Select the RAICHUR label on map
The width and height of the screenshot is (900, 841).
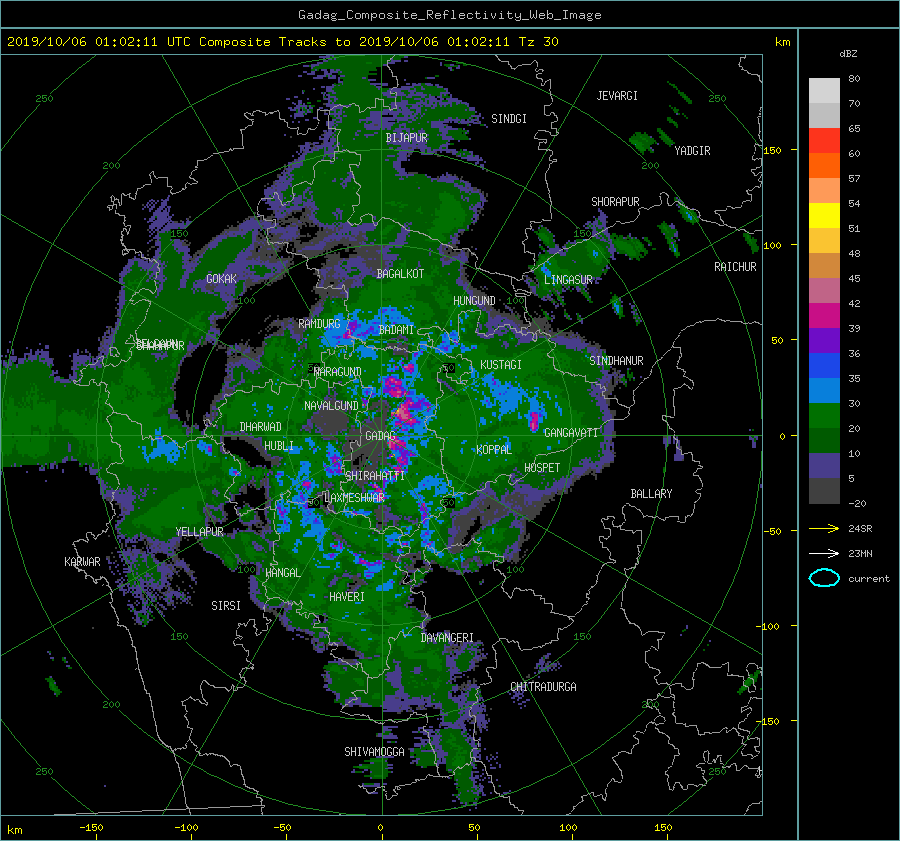(x=735, y=267)
